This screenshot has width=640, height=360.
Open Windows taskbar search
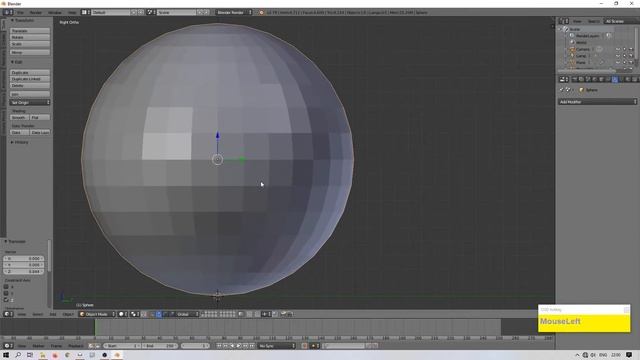click(18, 355)
